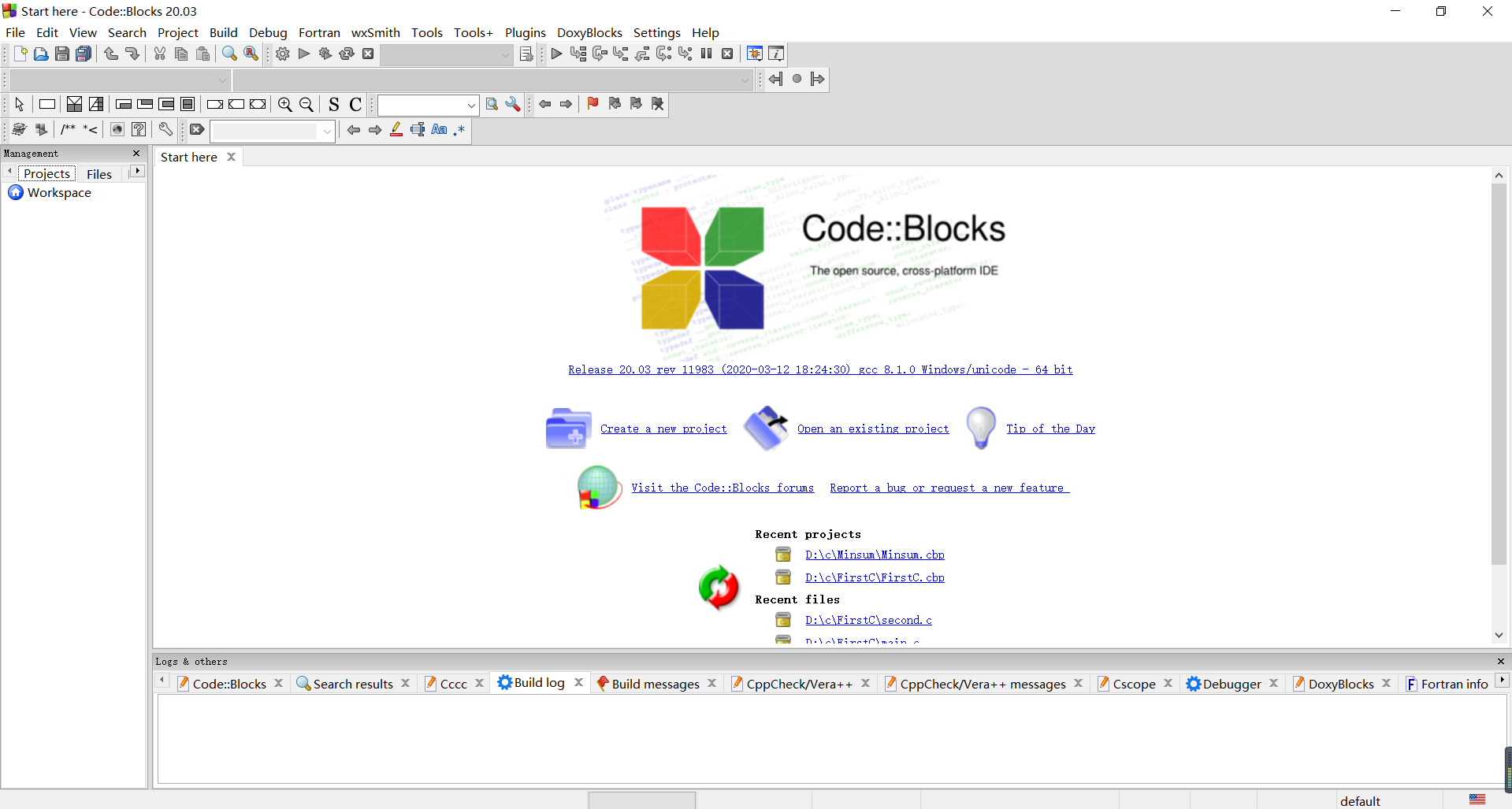
Task: Open the build target dropdown
Action: point(506,54)
